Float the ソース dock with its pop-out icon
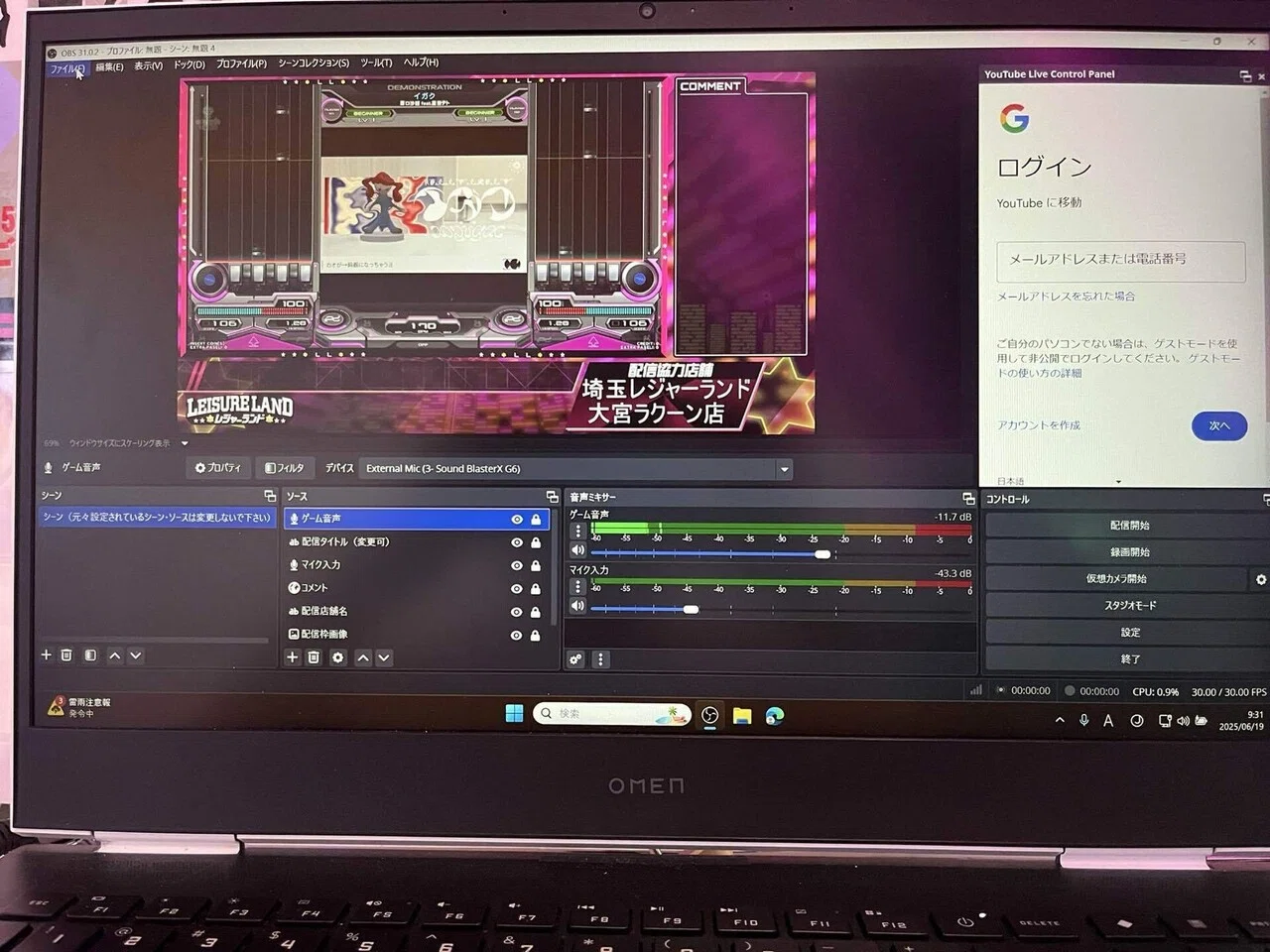Viewport: 1270px width, 952px height. coord(553,497)
